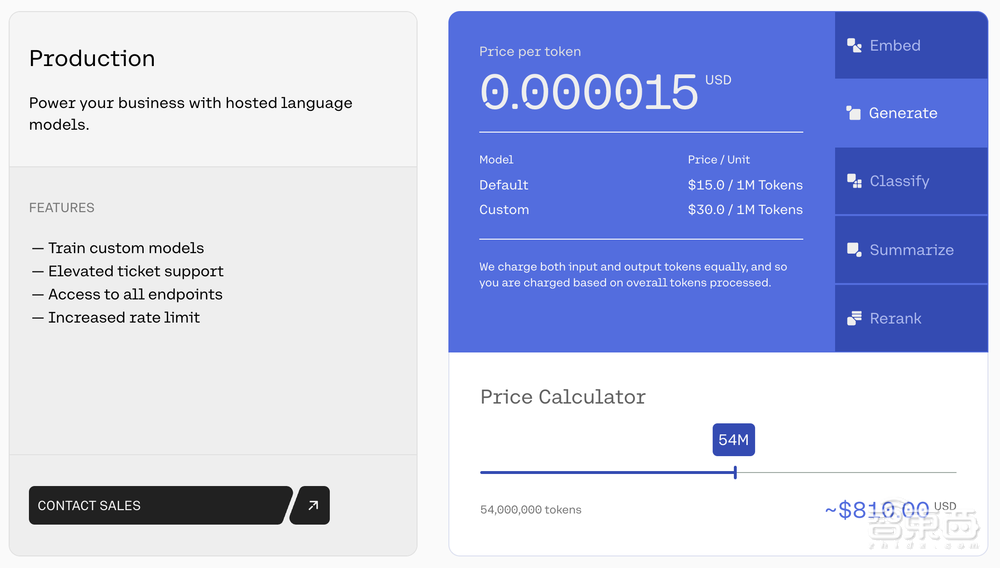
Task: Click the Default model pricing row
Action: pos(640,185)
